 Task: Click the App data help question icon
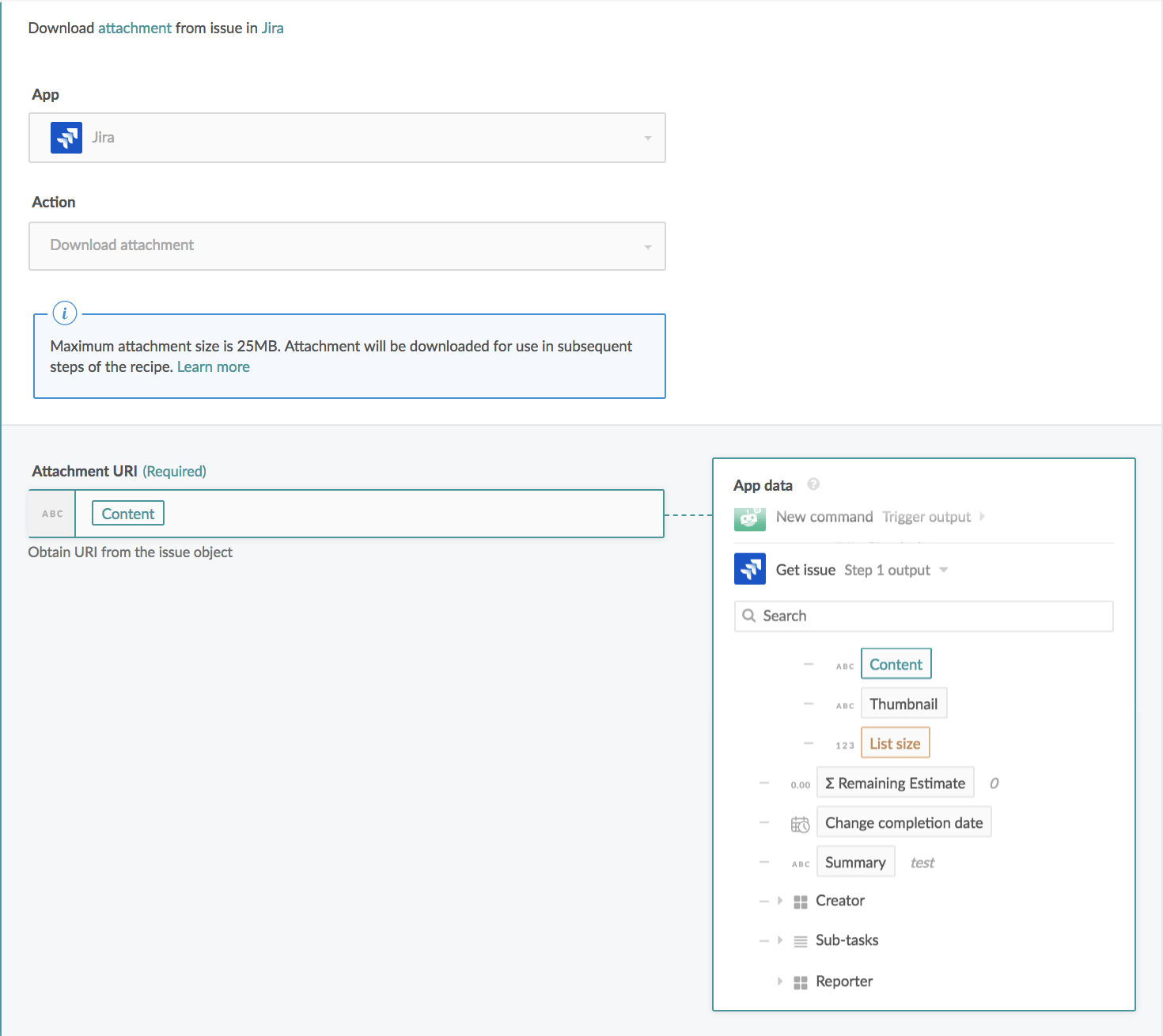(813, 484)
